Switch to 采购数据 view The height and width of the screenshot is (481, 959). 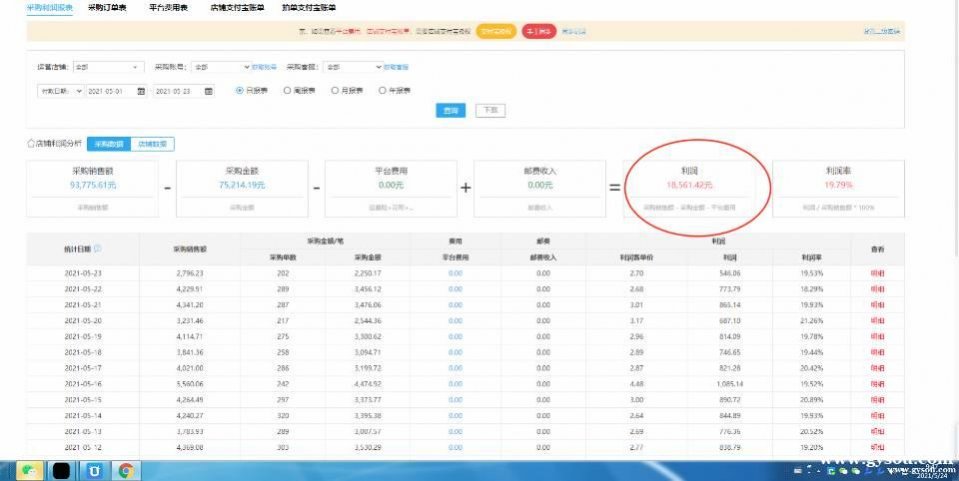(109, 144)
